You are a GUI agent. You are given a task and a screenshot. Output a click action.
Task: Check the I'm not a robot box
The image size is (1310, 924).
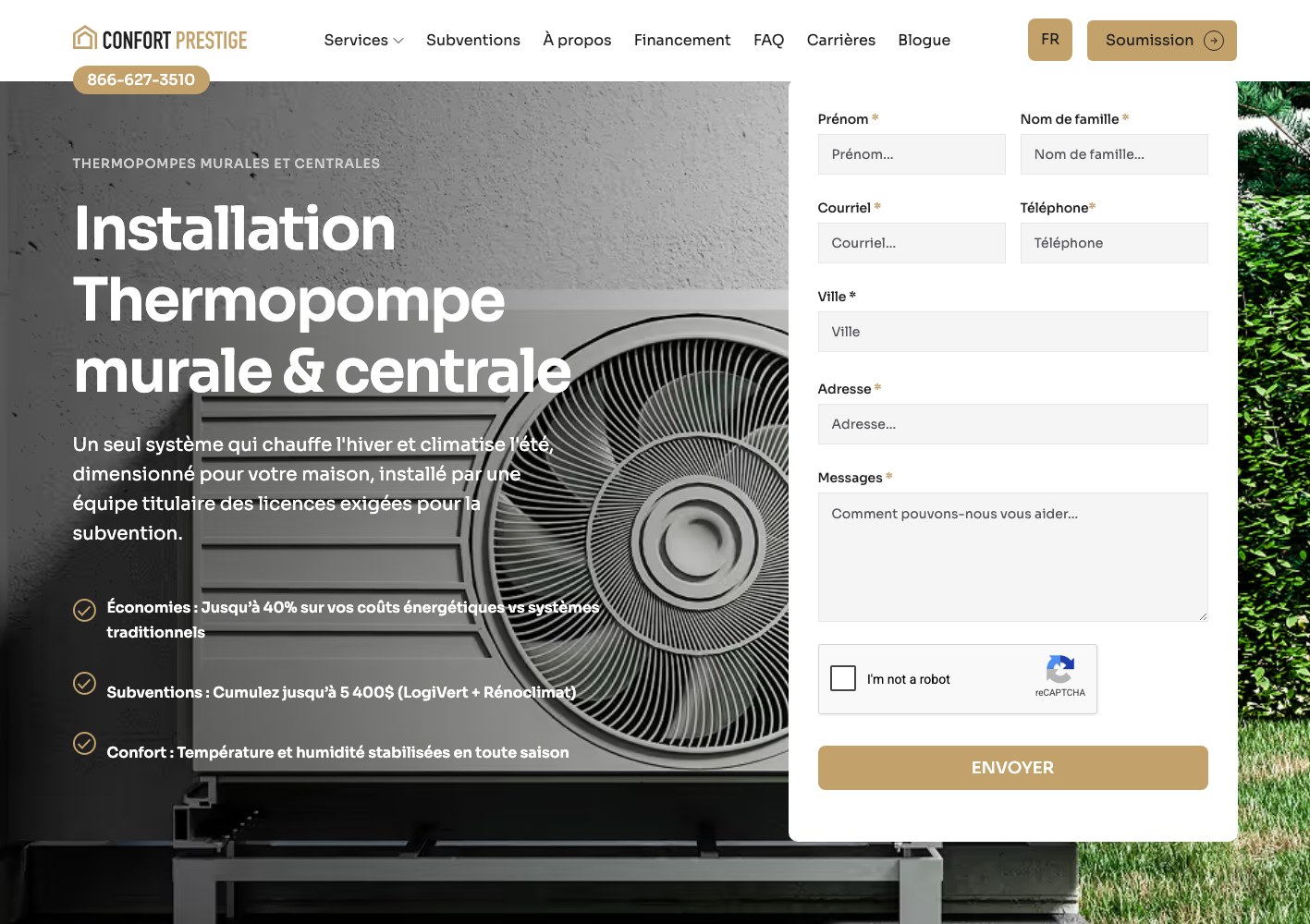tap(843, 678)
